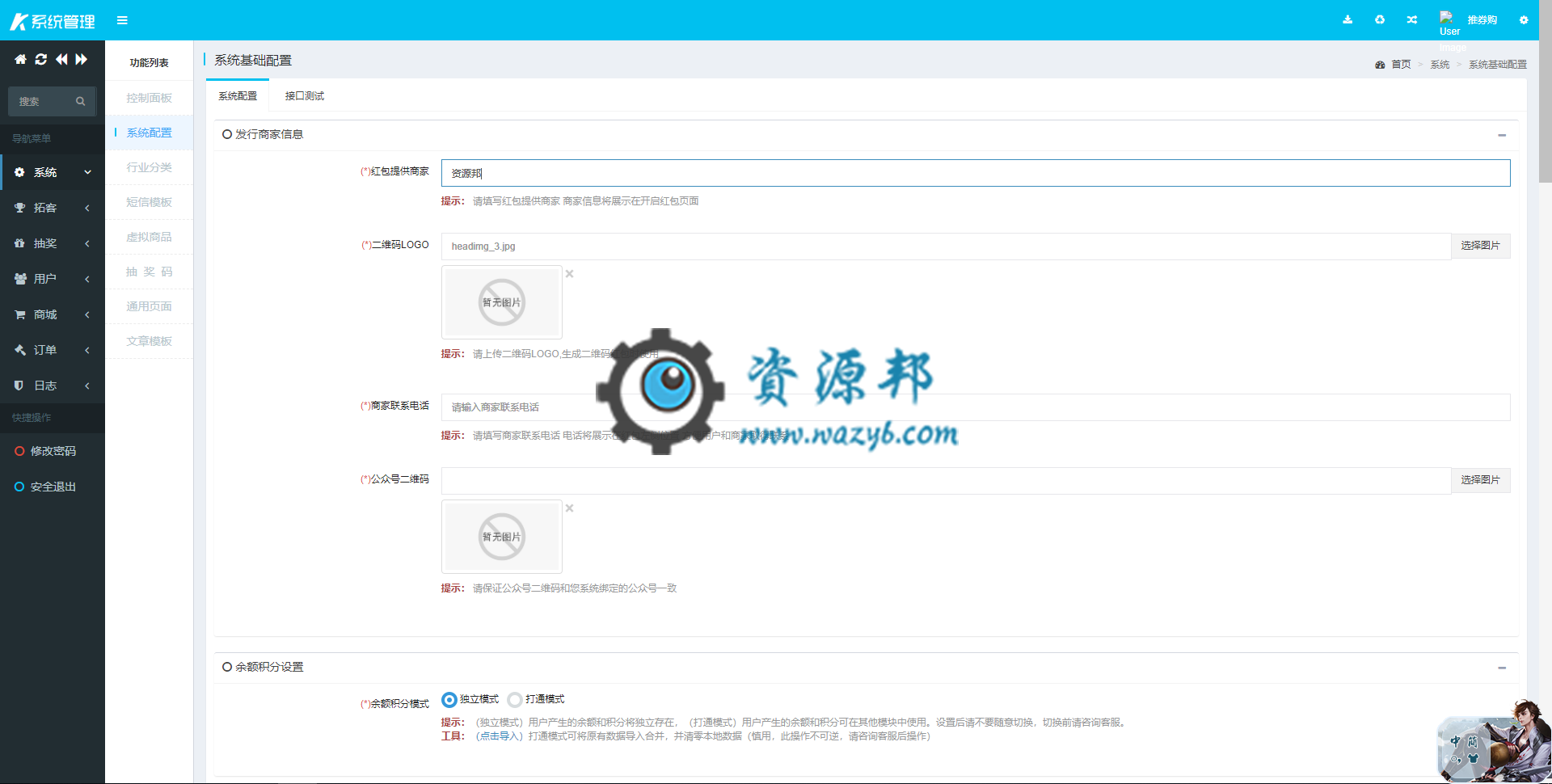Click the 系统管理 logo
The height and width of the screenshot is (784, 1552).
tap(53, 21)
